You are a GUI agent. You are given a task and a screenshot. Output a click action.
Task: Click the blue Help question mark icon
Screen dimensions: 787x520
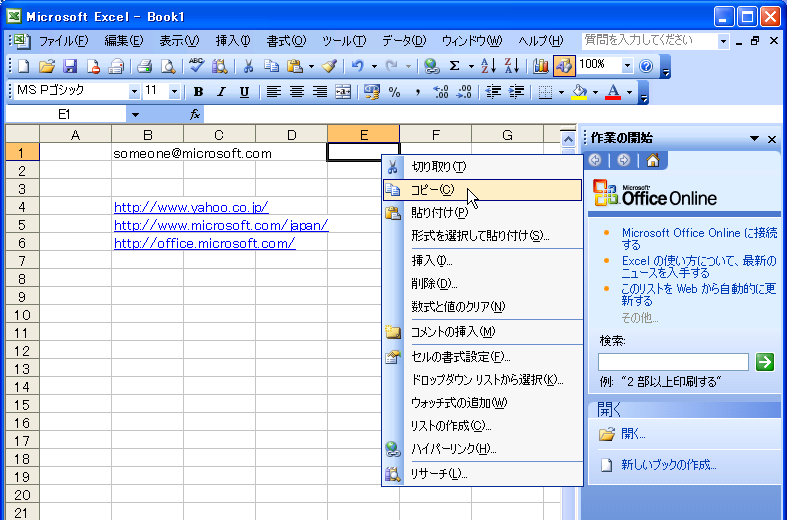click(647, 66)
